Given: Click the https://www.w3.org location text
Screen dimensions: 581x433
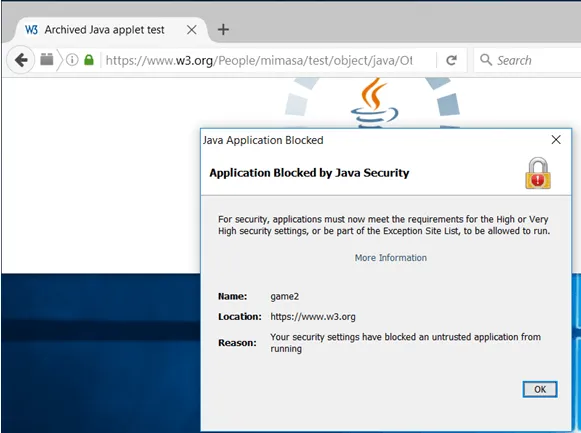Looking at the screenshot, I should click(313, 317).
